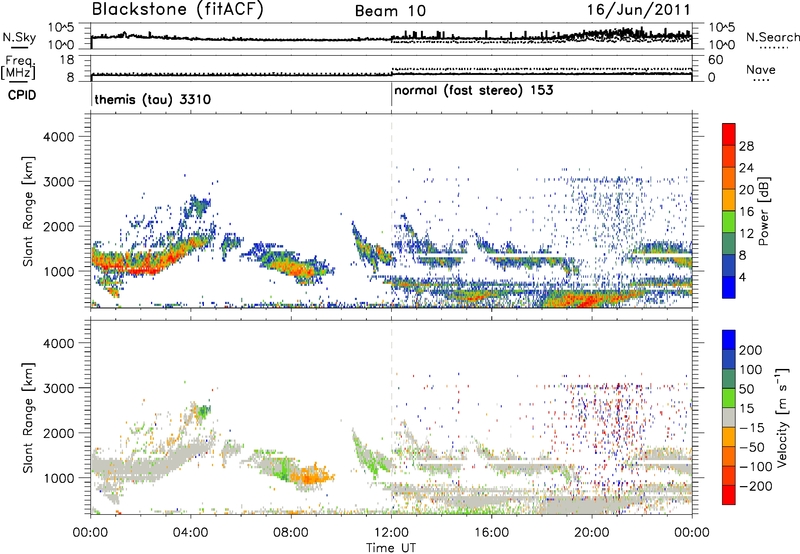Click the '4' tick on Power colorbar
Image resolution: width=800 pixels, height=554 pixels.
coord(742,277)
